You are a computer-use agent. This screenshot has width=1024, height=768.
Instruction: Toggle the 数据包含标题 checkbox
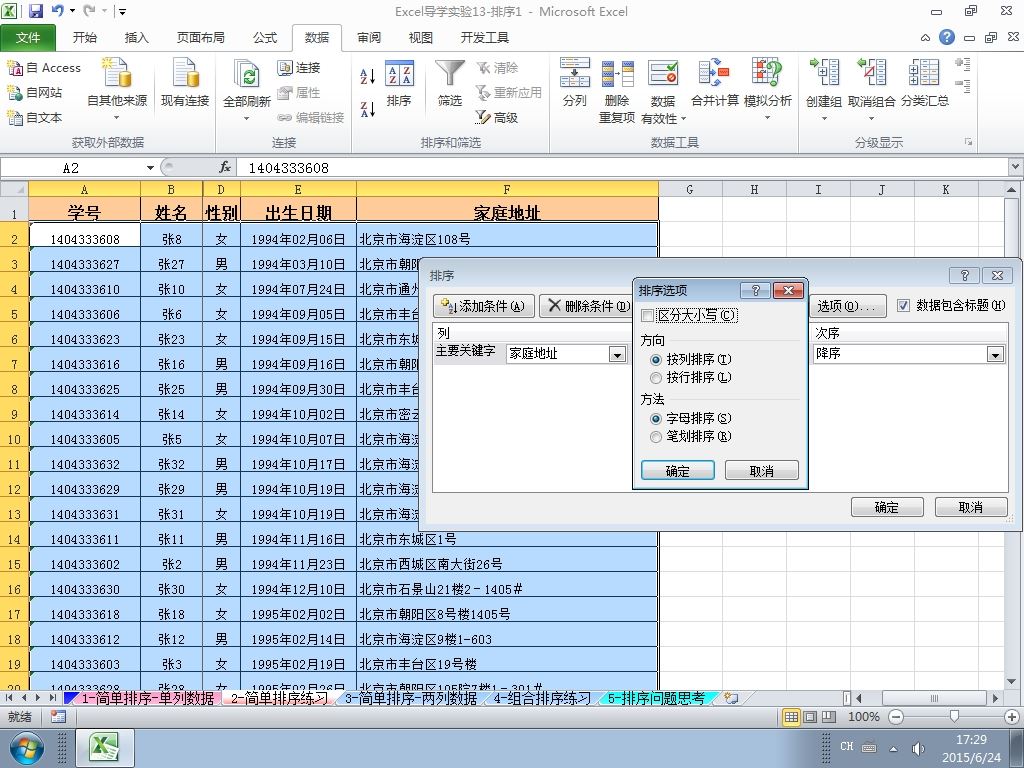903,305
